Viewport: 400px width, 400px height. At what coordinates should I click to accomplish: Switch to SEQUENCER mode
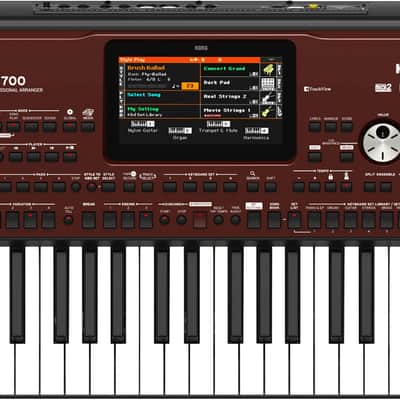coord(32,127)
